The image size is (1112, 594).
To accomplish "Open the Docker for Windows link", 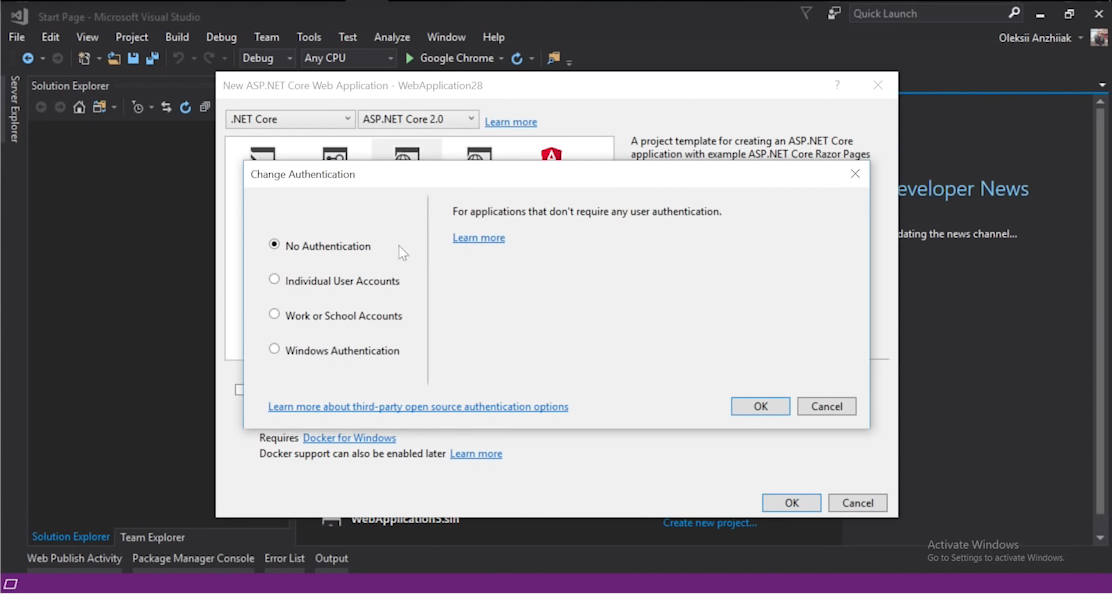I will 350,437.
